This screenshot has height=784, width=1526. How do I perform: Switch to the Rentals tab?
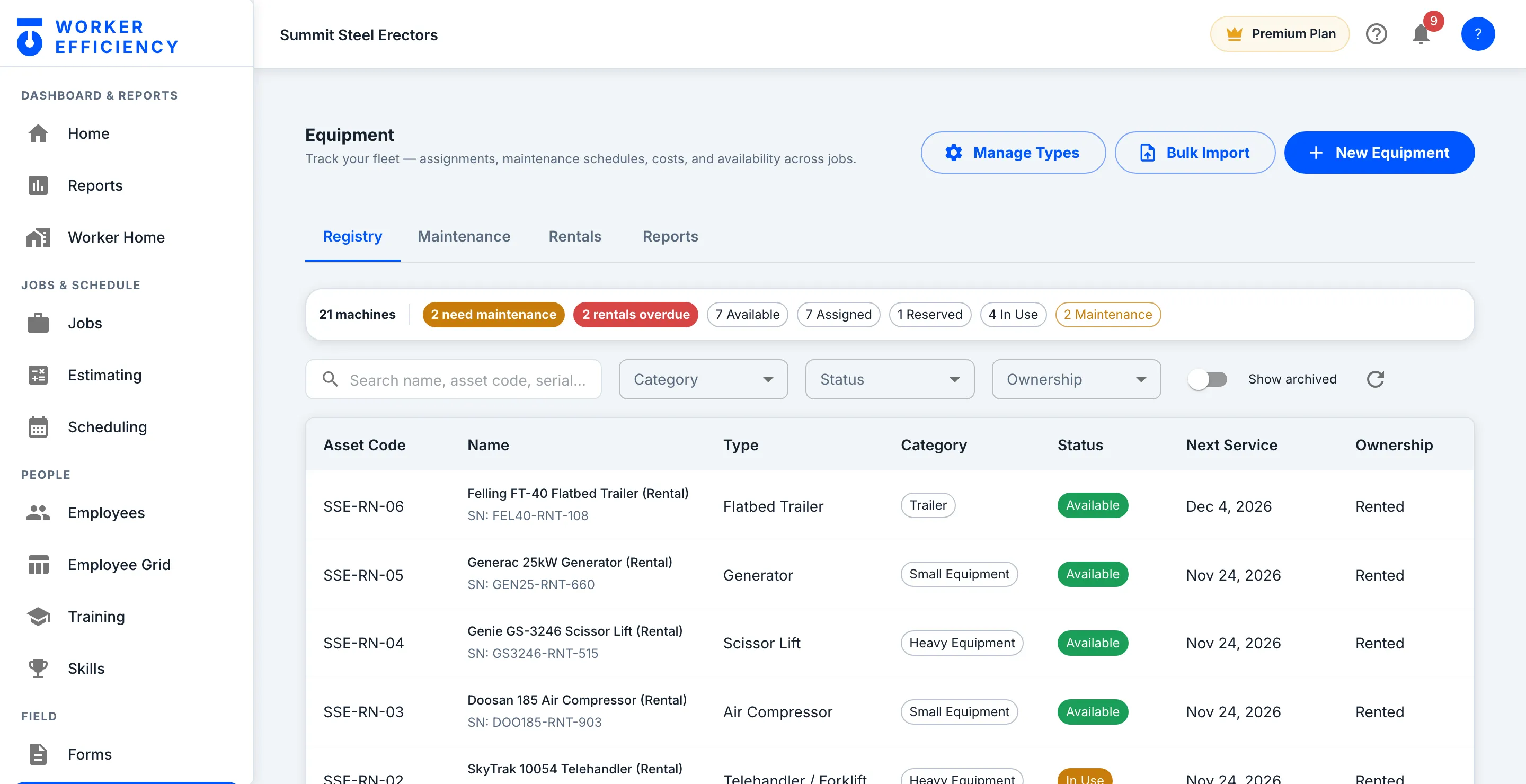tap(574, 236)
